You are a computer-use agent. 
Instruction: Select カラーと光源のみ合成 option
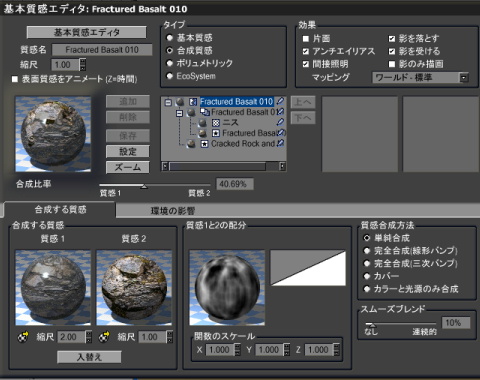click(367, 289)
